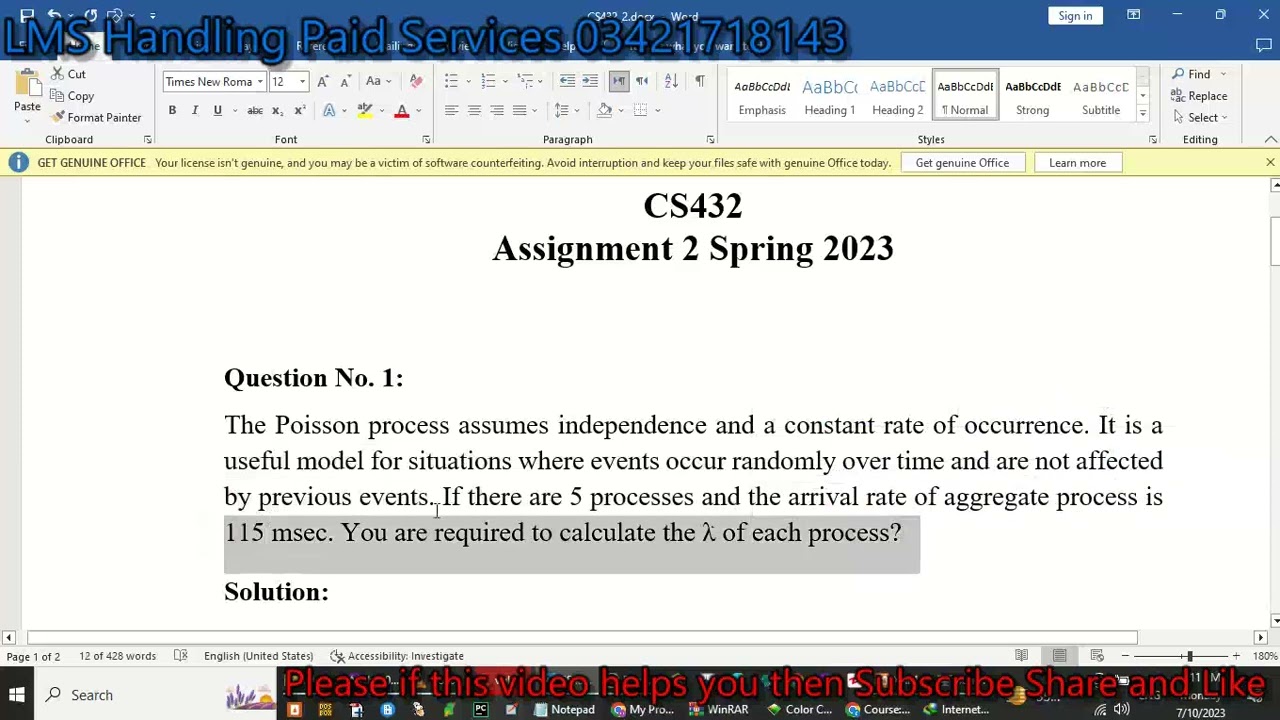Toggle italic formatting
The height and width of the screenshot is (720, 1280).
[194, 110]
